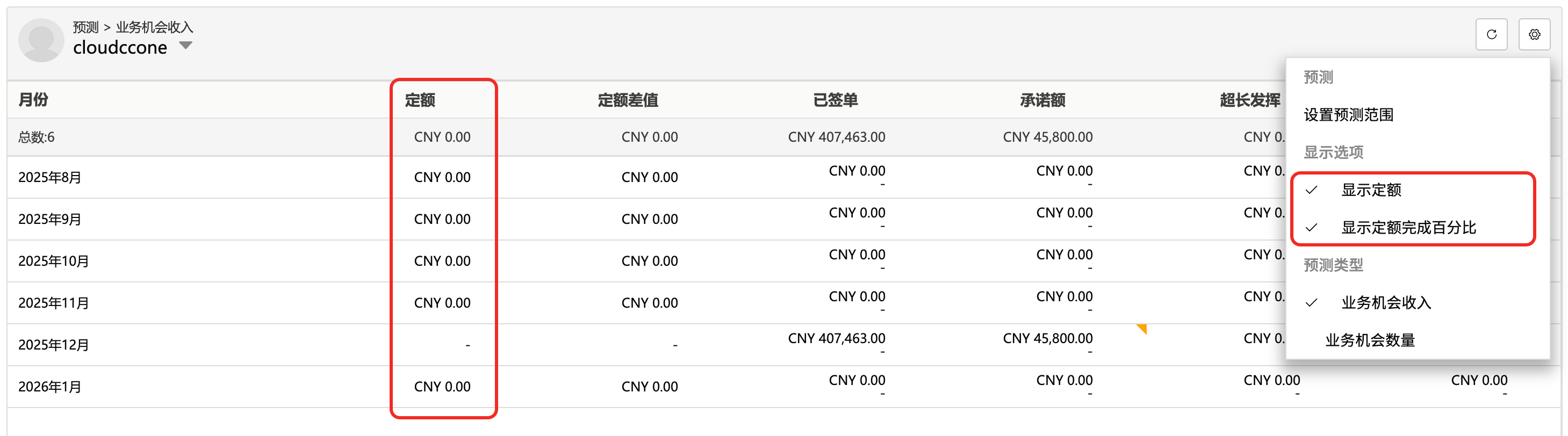1568x436 pixels.
Task: Click the user avatar picture
Action: pos(41,40)
